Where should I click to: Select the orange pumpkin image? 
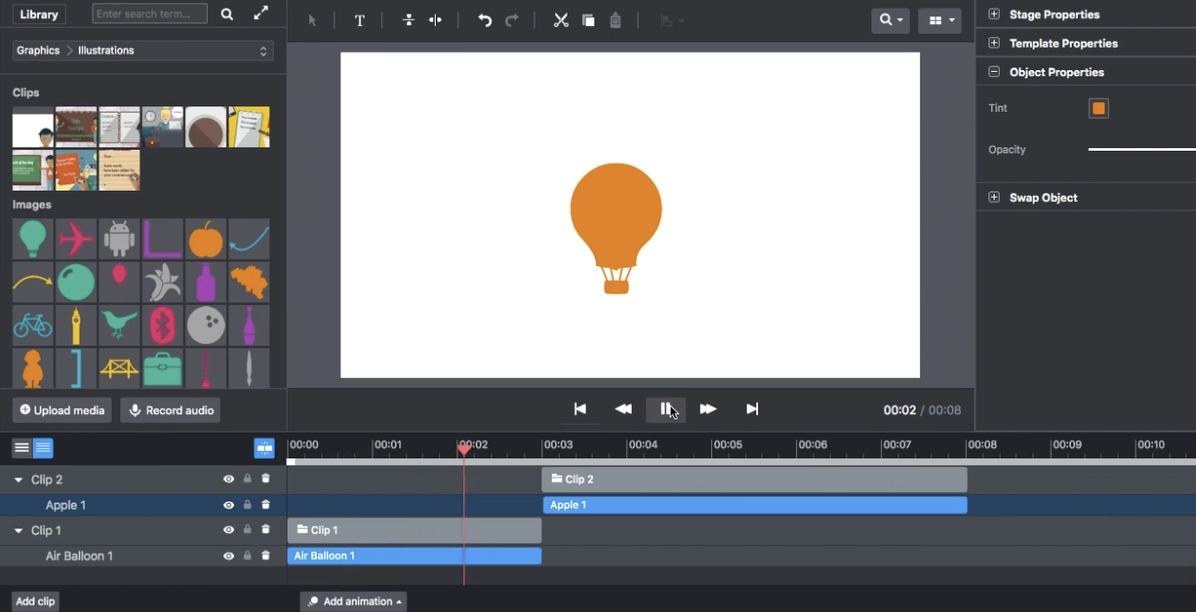[205, 239]
